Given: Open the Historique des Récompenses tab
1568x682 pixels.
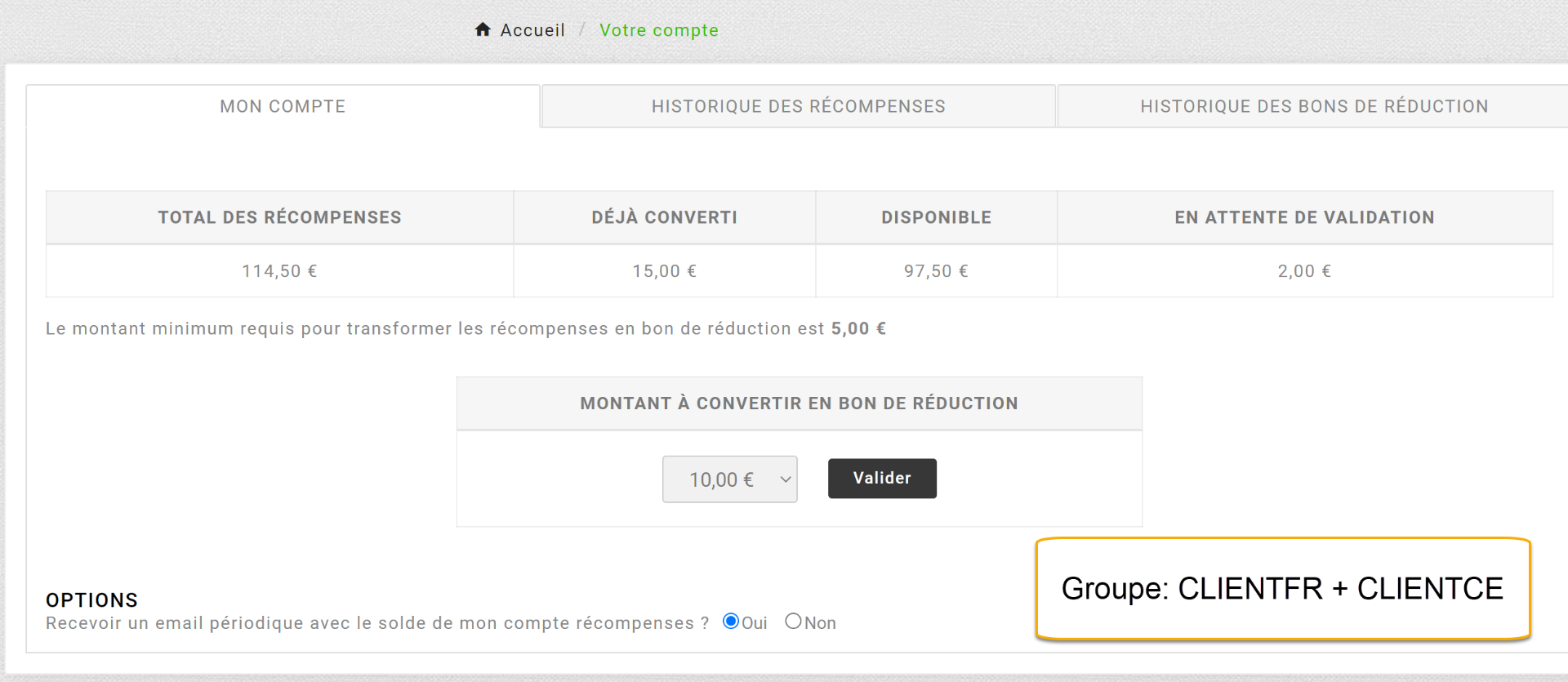Looking at the screenshot, I should tap(798, 106).
